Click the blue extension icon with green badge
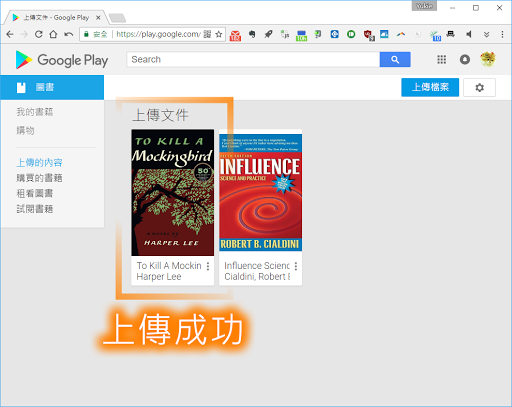The width and height of the screenshot is (512, 407). click(301, 35)
